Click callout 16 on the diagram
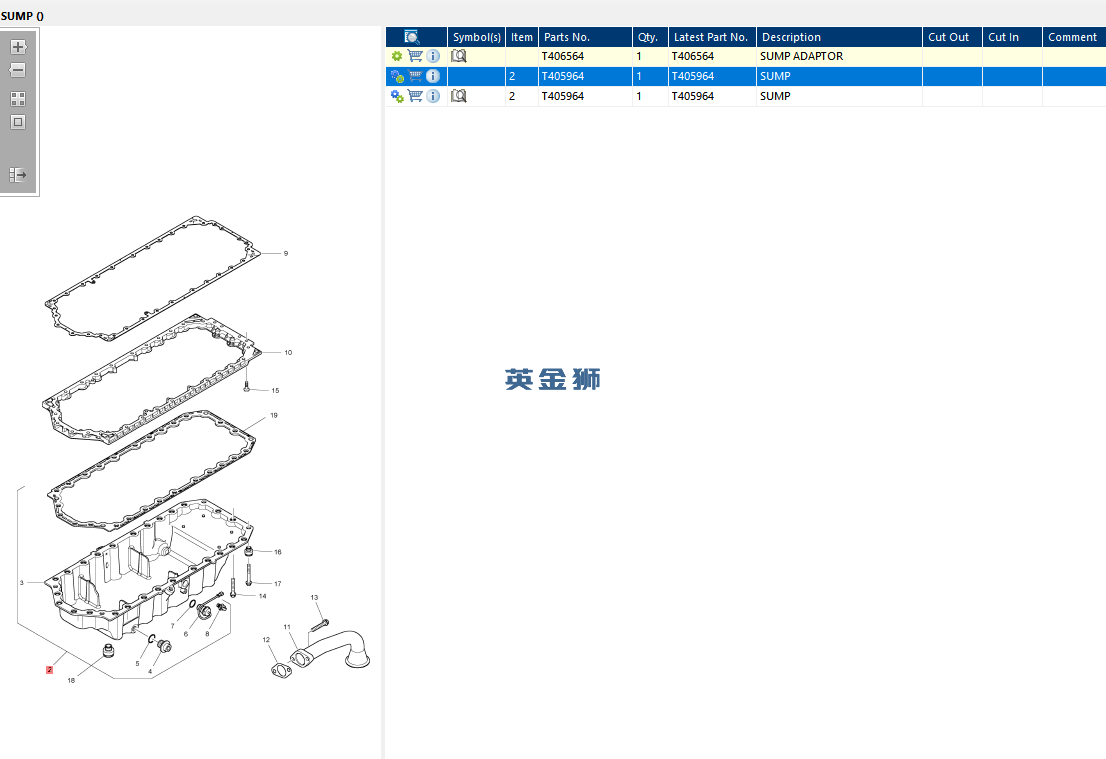Screen dimensions: 1106x759 coord(278,552)
